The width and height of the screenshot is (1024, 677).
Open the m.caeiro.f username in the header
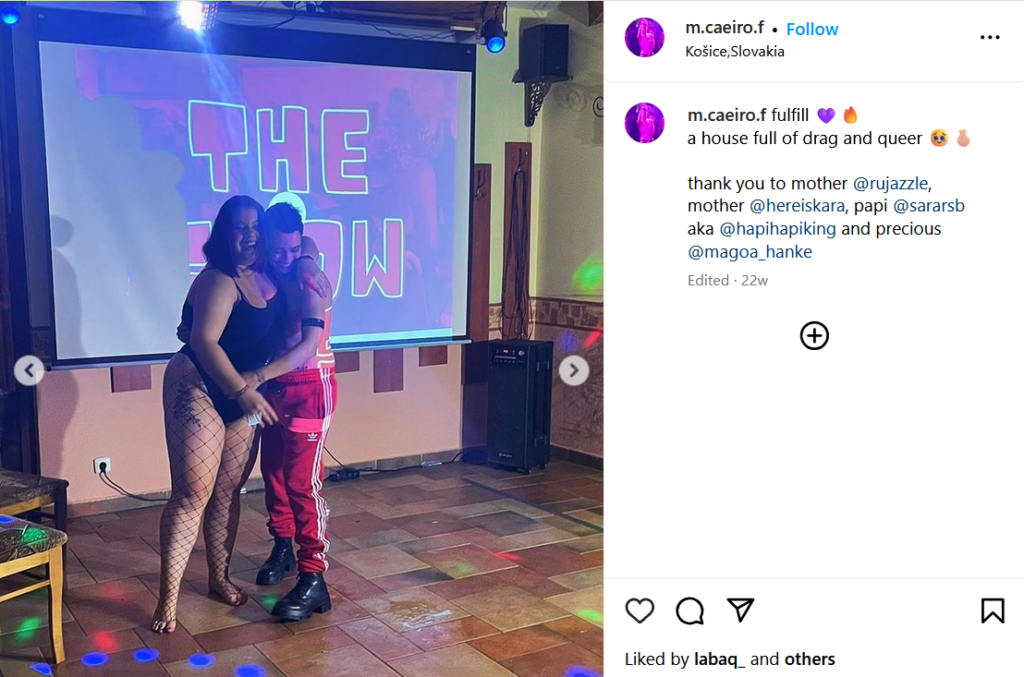[x=724, y=28]
